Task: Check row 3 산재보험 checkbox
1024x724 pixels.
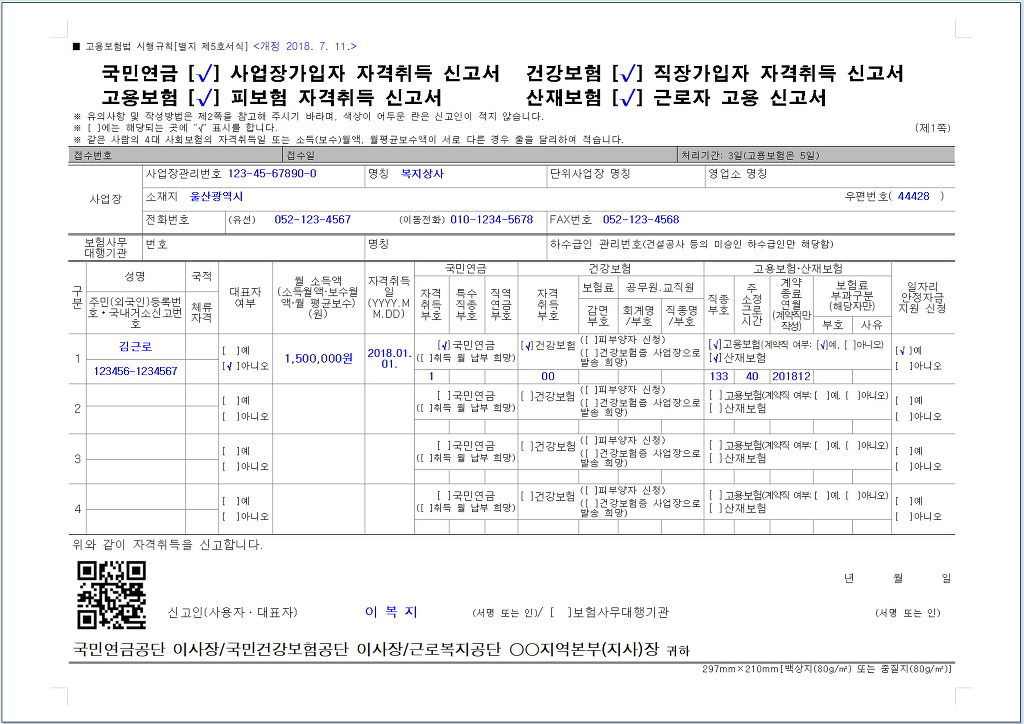Action: pos(716,458)
